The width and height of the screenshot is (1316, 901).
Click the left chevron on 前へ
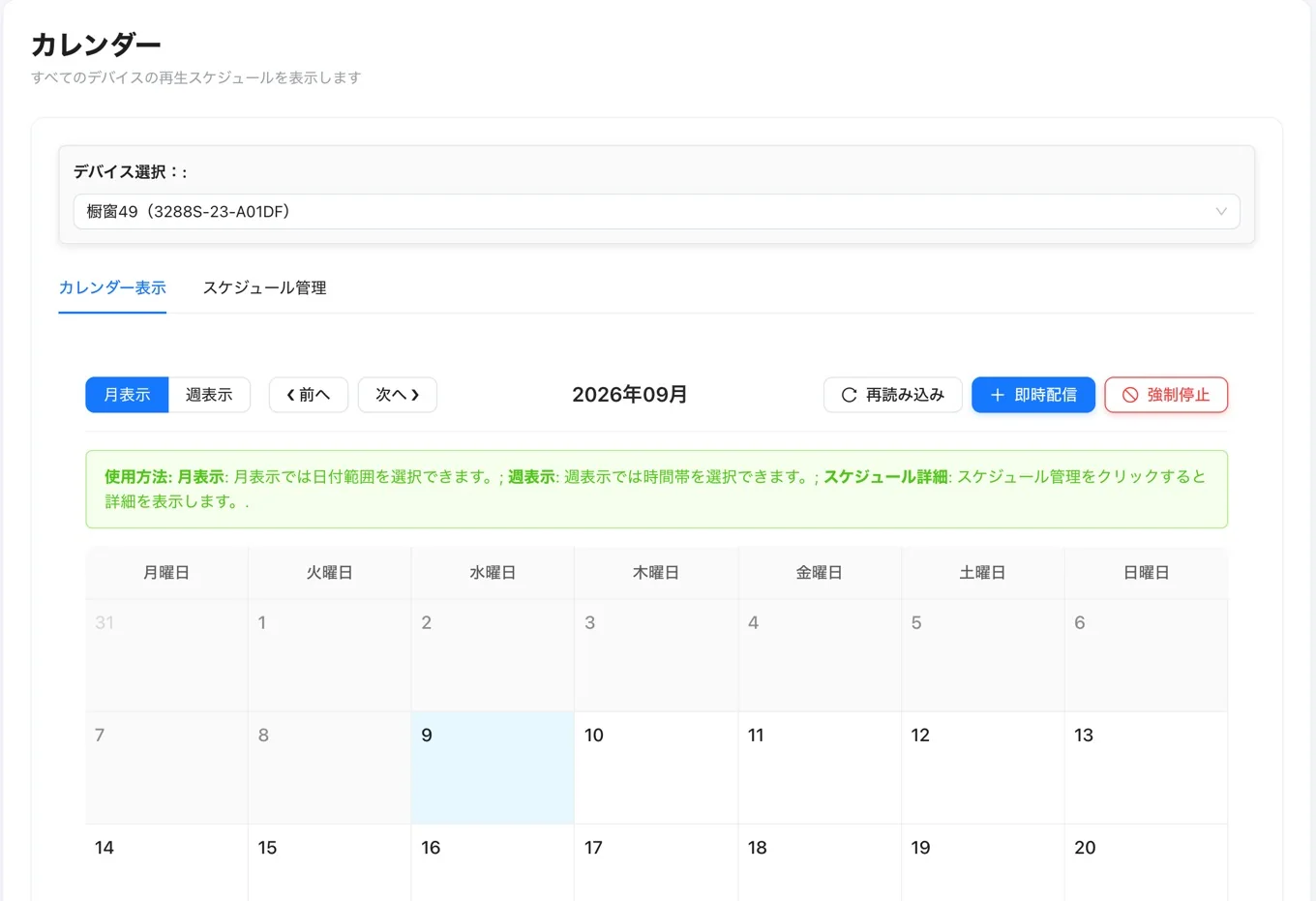coord(290,395)
